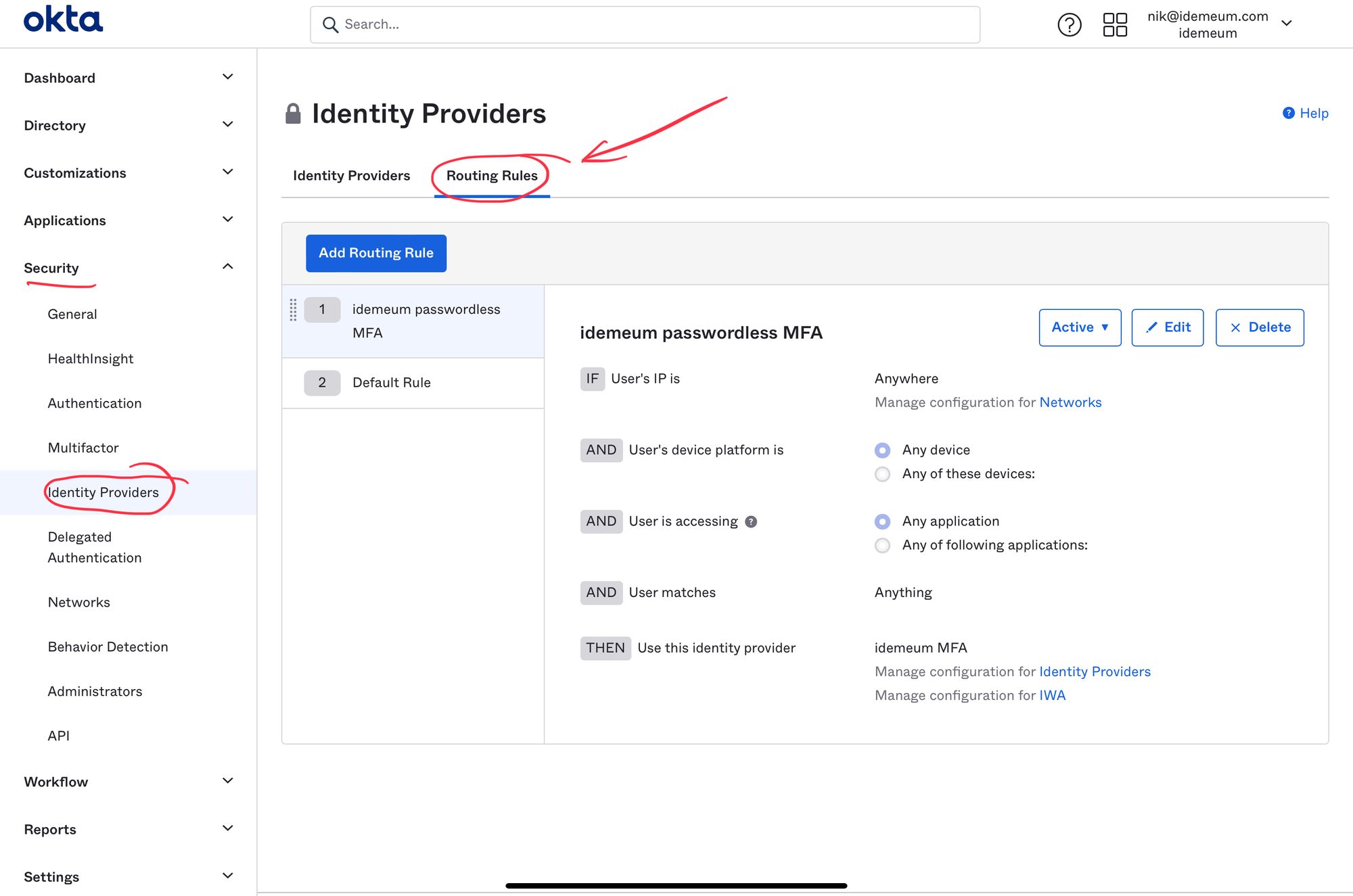Image resolution: width=1353 pixels, height=896 pixels.
Task: Switch to the Identity Providers tab
Action: point(352,176)
